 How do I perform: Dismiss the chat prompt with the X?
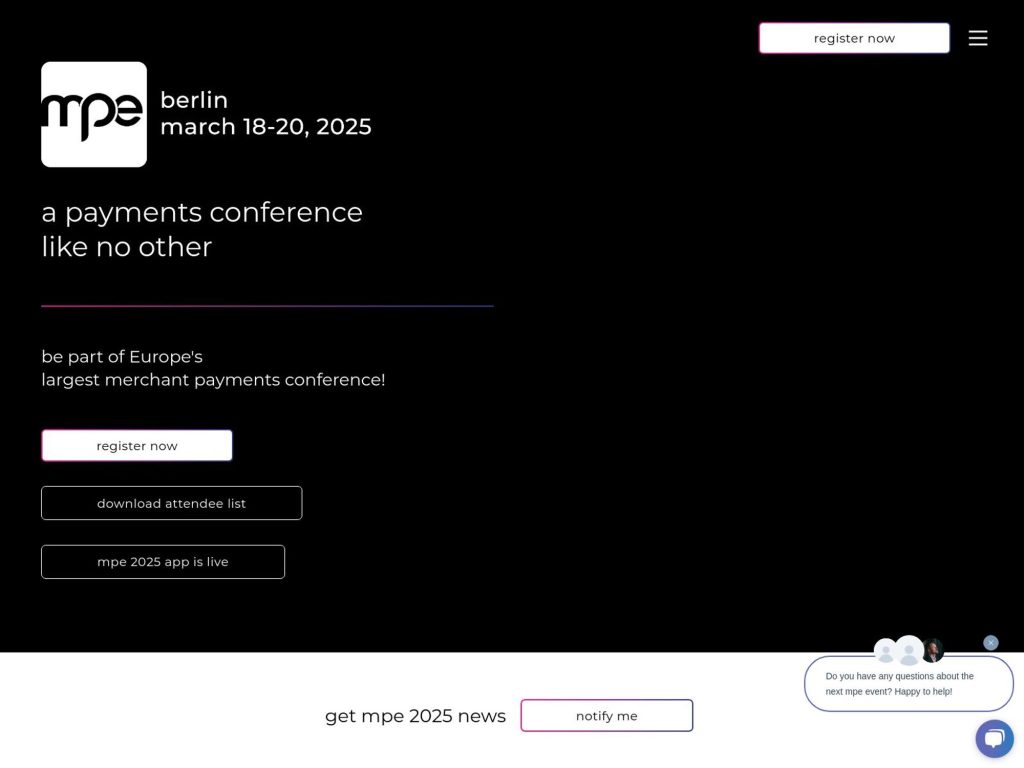pyautogui.click(x=991, y=642)
